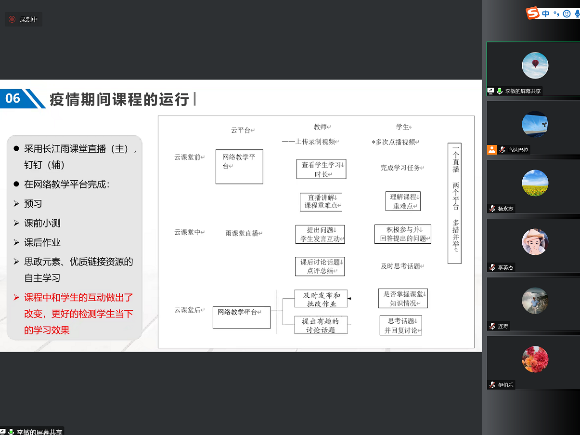Click the Sogou input method S logo

(533, 13)
